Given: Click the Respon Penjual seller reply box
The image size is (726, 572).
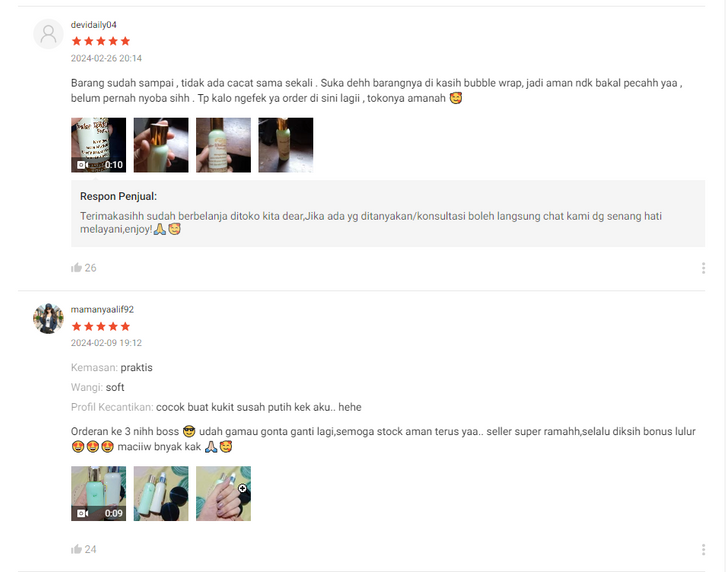Looking at the screenshot, I should (388, 214).
